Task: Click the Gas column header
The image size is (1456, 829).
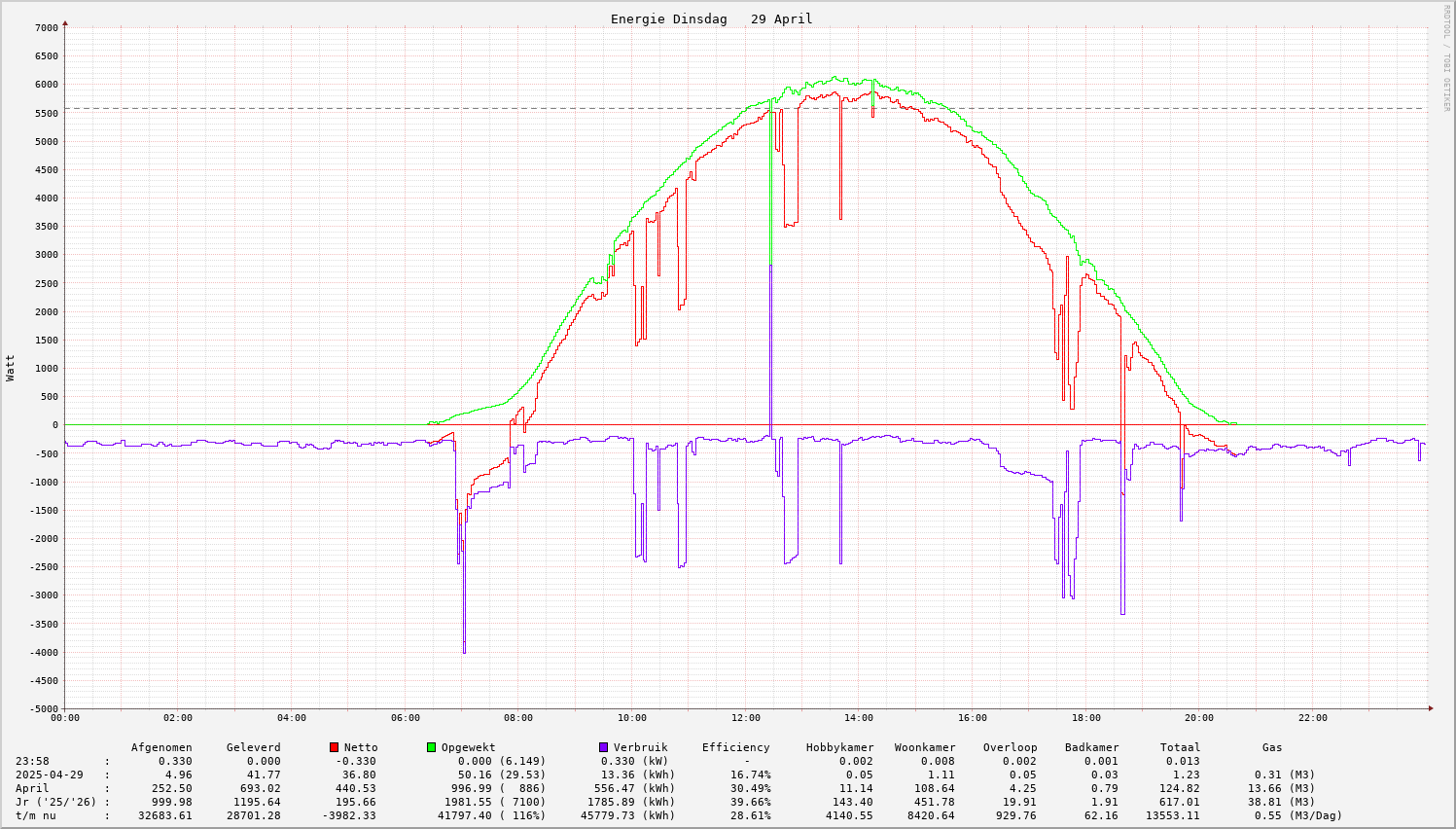Action: click(x=1272, y=747)
